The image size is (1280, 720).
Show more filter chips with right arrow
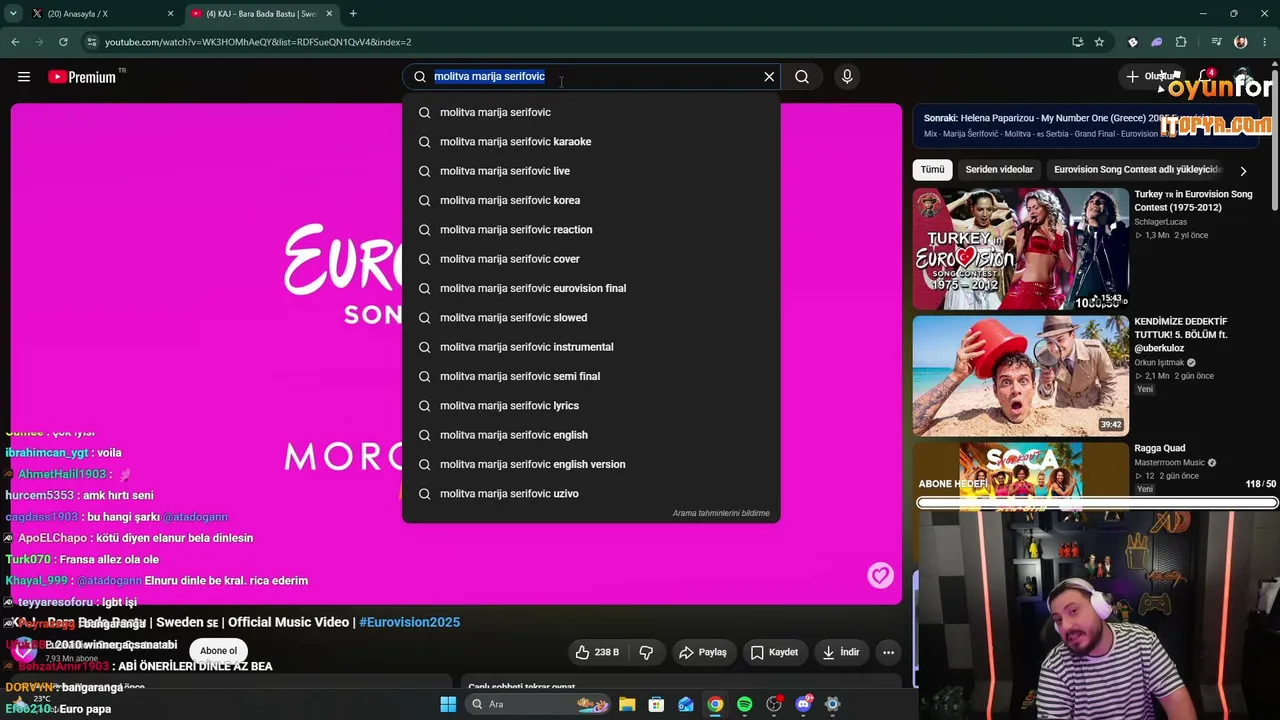pos(1243,171)
